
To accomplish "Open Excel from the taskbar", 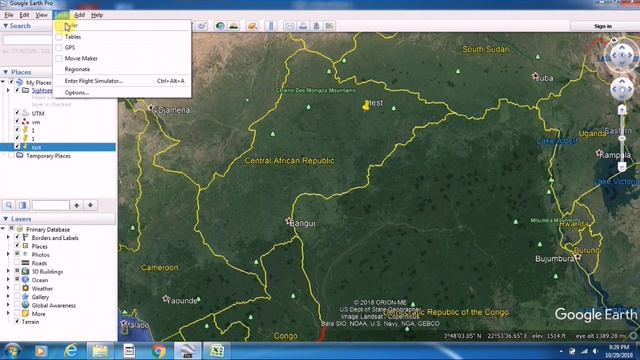I will (217, 351).
